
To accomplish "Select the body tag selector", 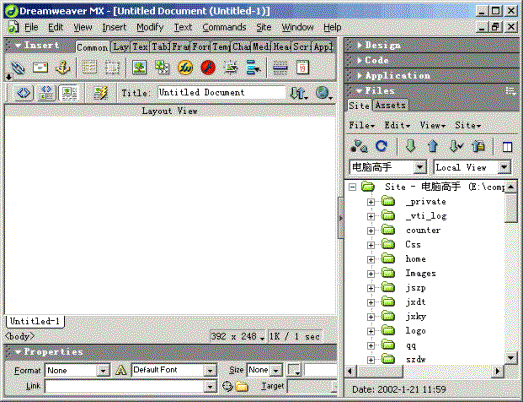I will pyautogui.click(x=19, y=336).
